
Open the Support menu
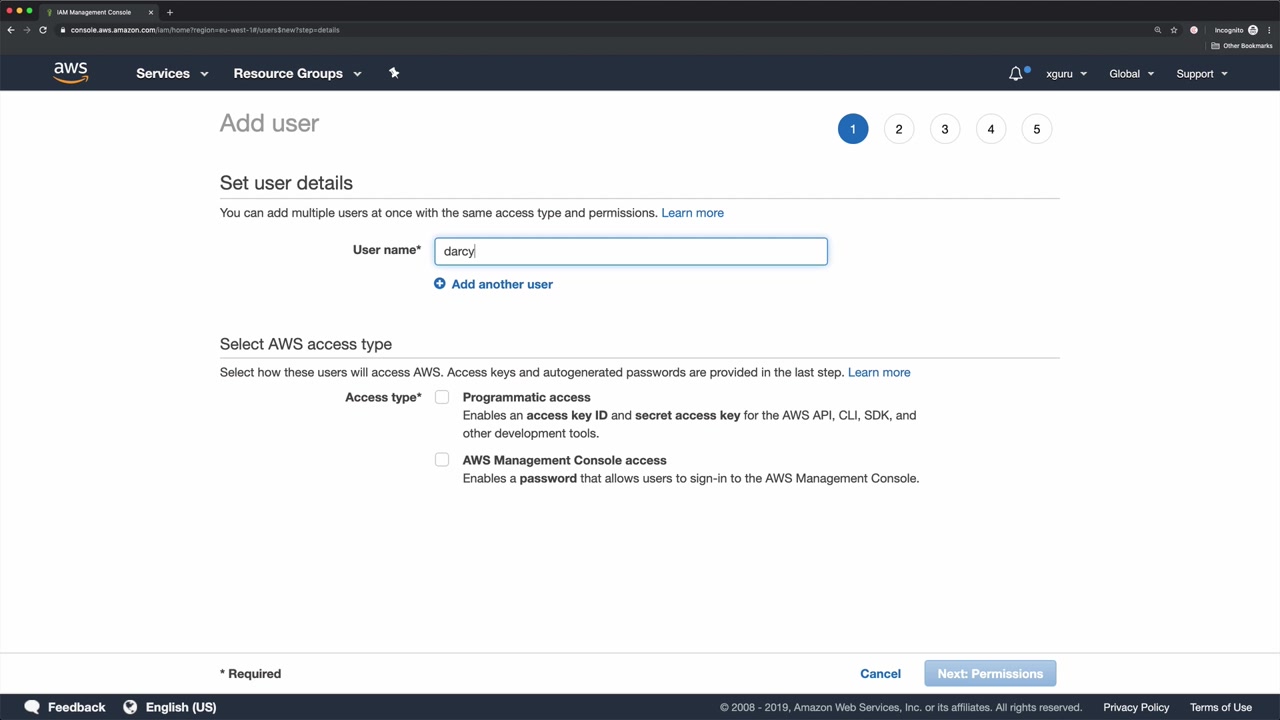pos(1201,73)
